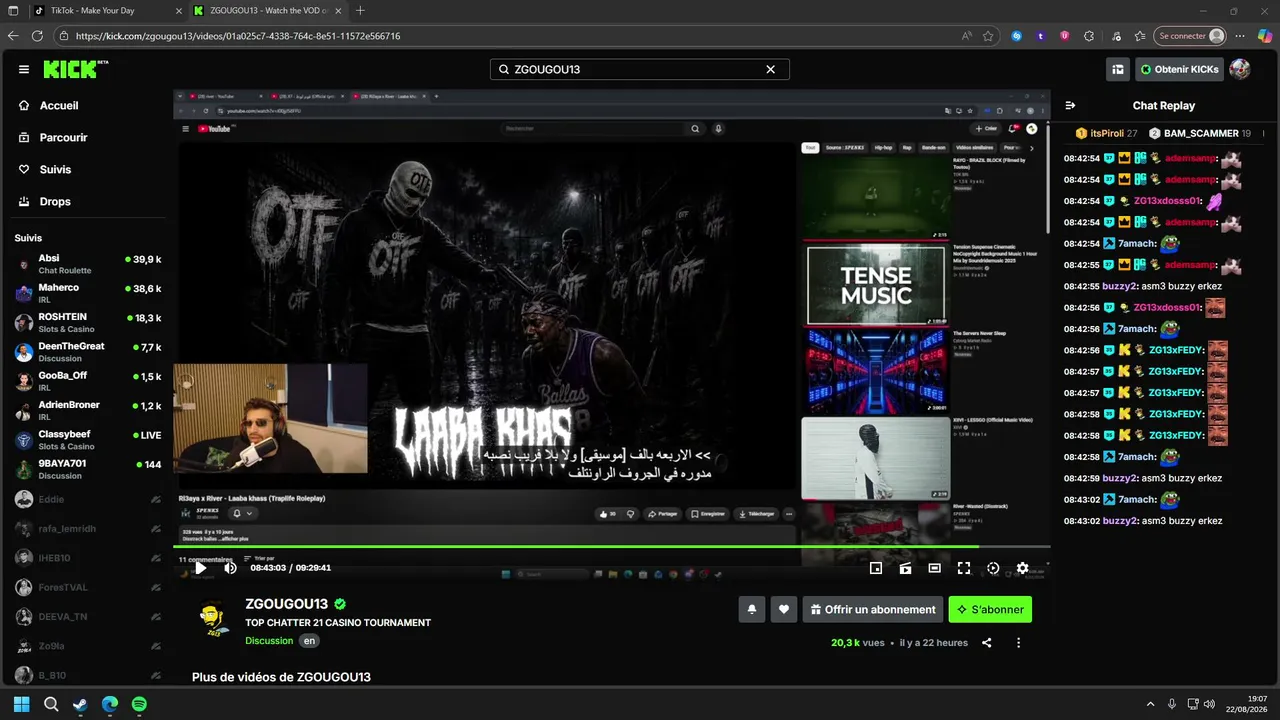Open DeenTheGreat's channel in the sidebar

coord(87,352)
